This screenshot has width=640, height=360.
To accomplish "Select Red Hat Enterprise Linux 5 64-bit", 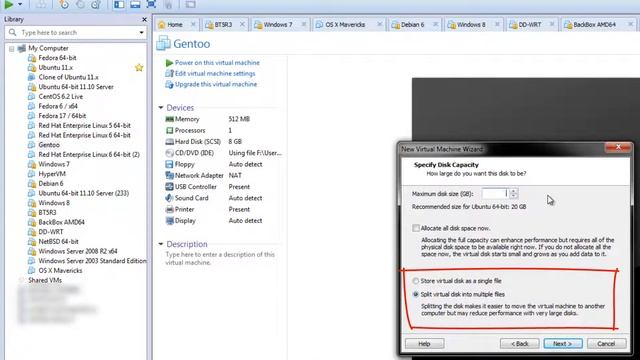I will click(84, 125).
